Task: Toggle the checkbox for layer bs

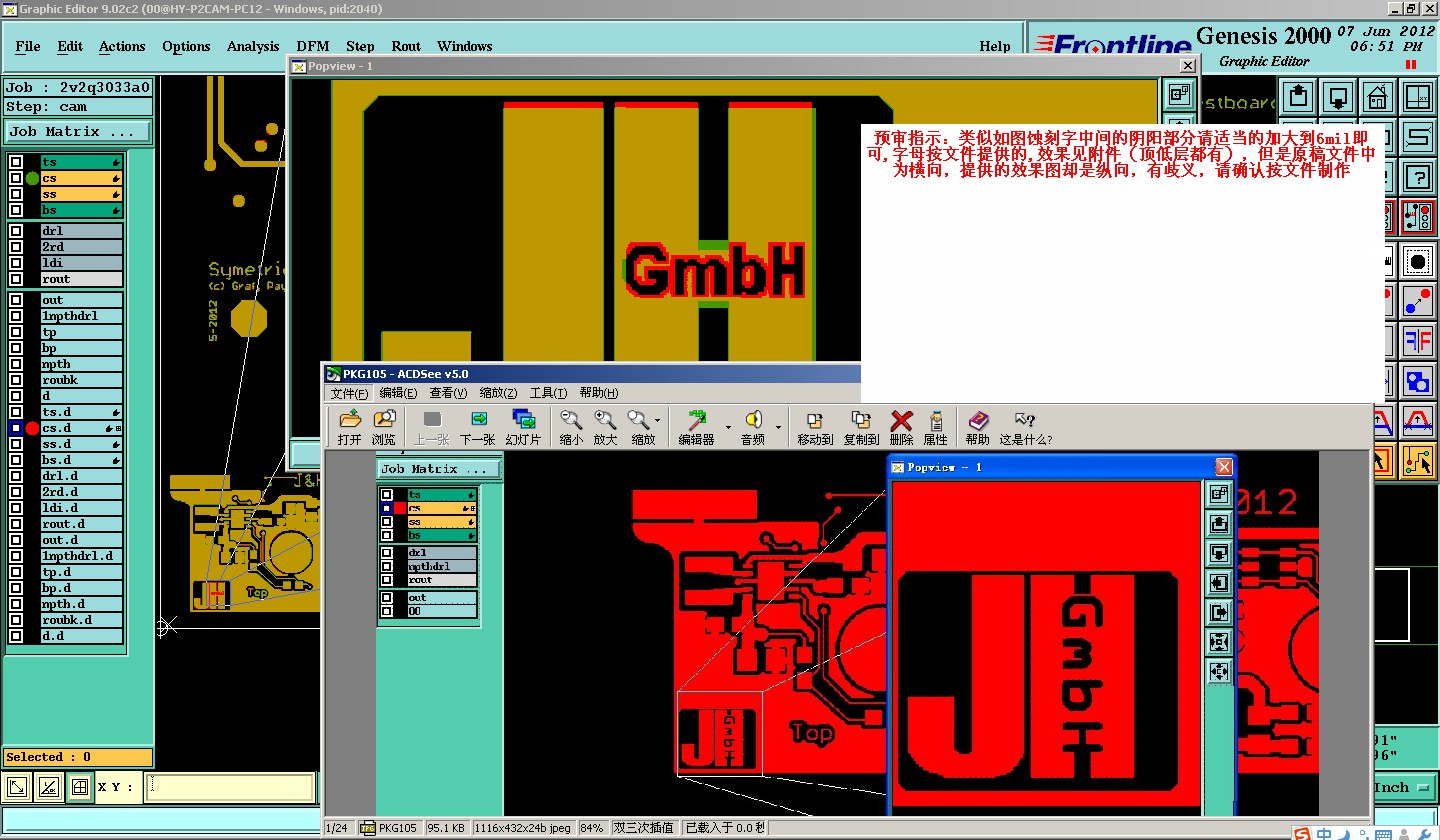Action: [x=16, y=210]
